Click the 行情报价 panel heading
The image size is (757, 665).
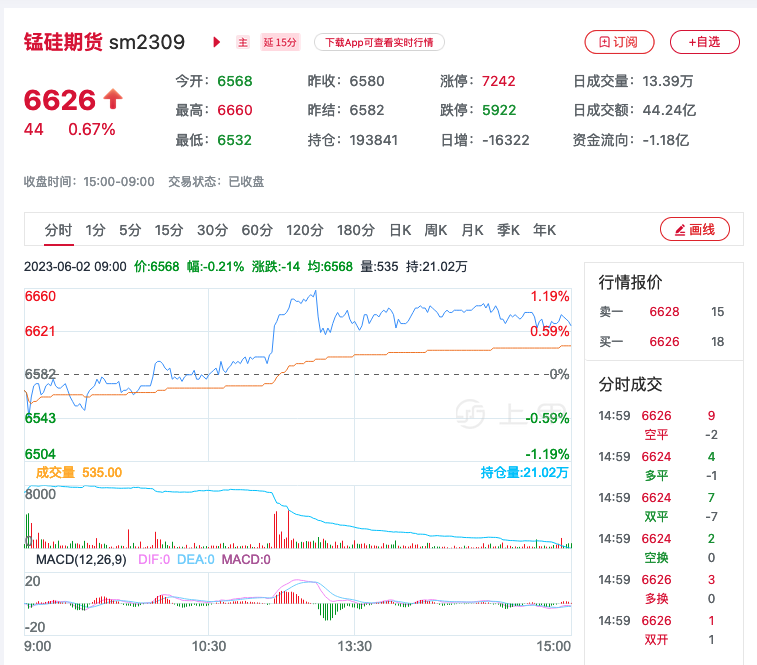click(x=631, y=282)
